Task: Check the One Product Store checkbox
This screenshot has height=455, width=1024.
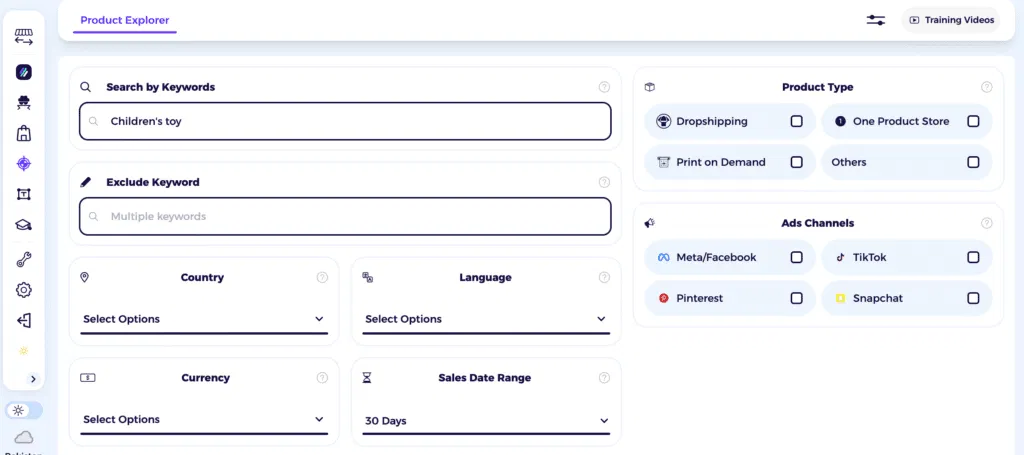Action: coord(974,121)
